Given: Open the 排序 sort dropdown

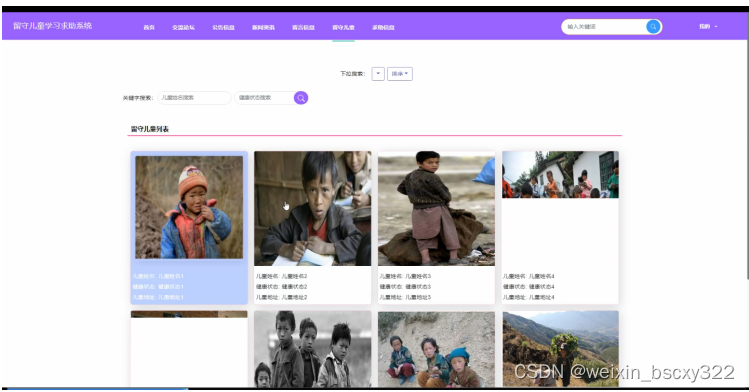Looking at the screenshot, I should tap(400, 74).
